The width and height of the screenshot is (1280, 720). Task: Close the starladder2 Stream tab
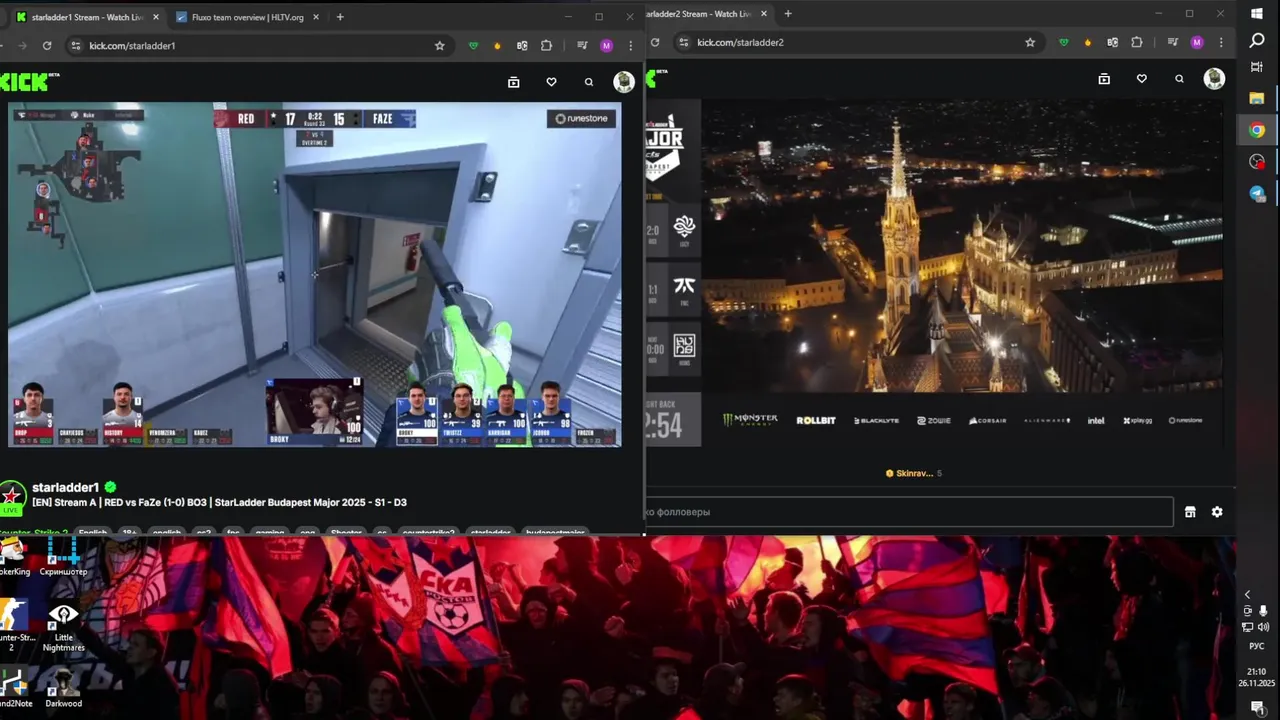pos(765,14)
